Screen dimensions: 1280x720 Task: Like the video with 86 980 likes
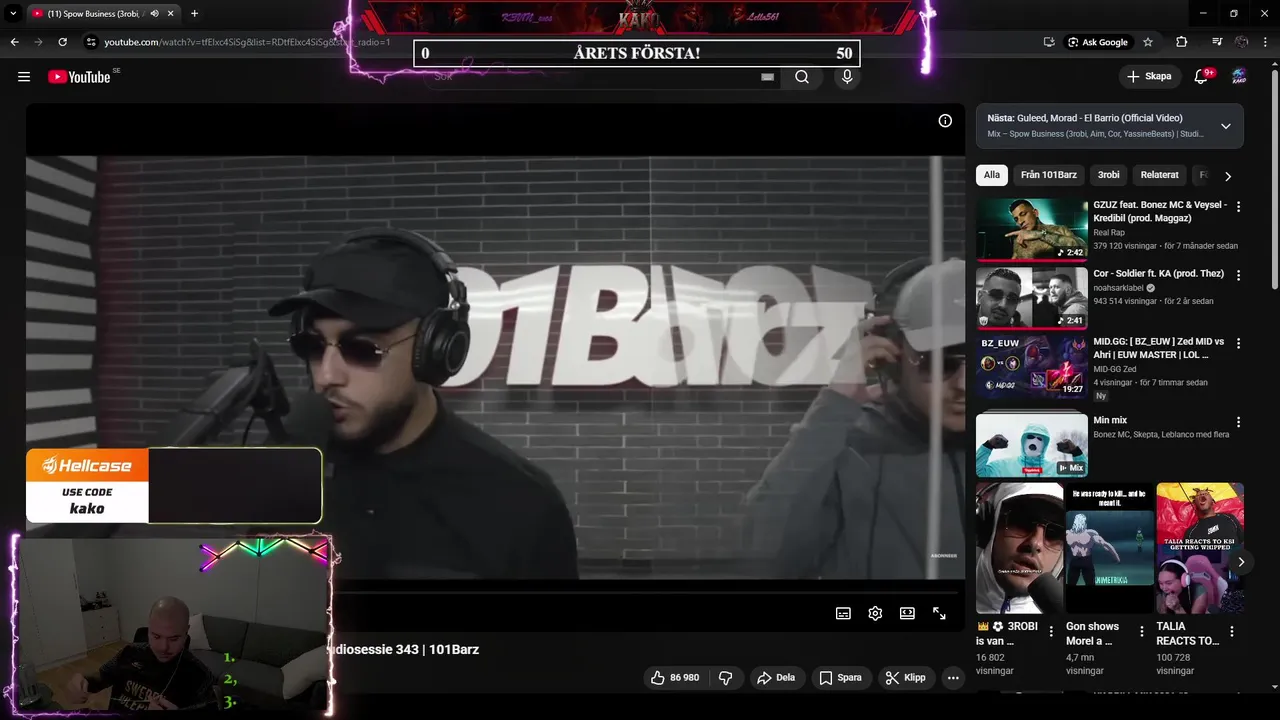[675, 678]
